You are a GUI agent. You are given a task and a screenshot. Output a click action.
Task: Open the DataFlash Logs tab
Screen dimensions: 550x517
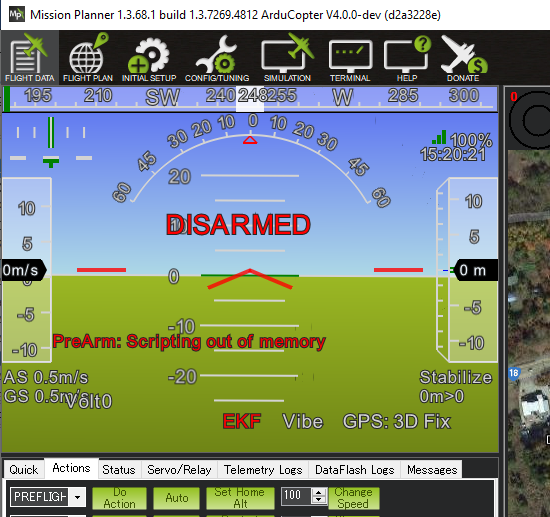pos(355,469)
